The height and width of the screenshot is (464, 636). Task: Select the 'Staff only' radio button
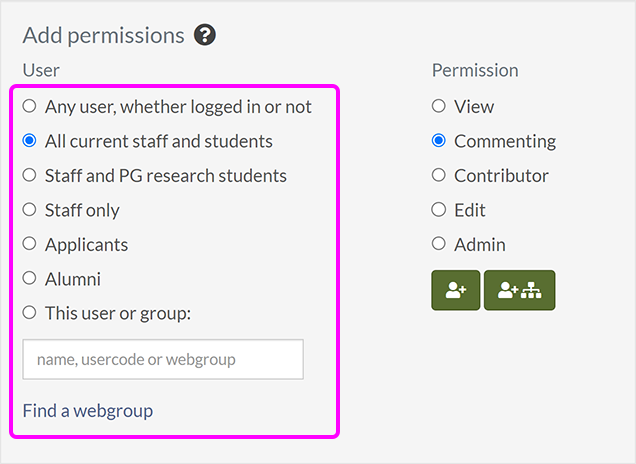(x=30, y=210)
